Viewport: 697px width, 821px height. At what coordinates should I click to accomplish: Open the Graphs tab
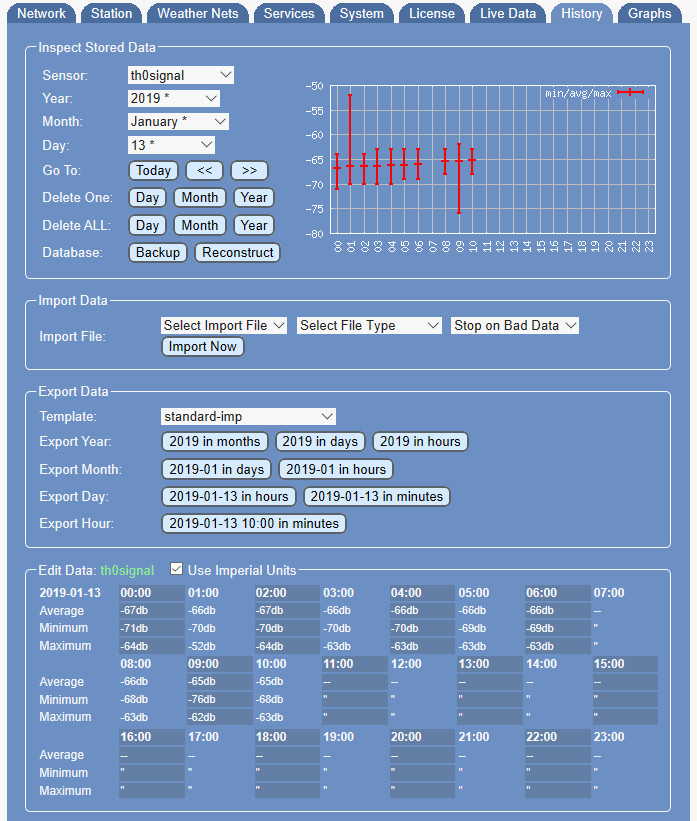[649, 14]
